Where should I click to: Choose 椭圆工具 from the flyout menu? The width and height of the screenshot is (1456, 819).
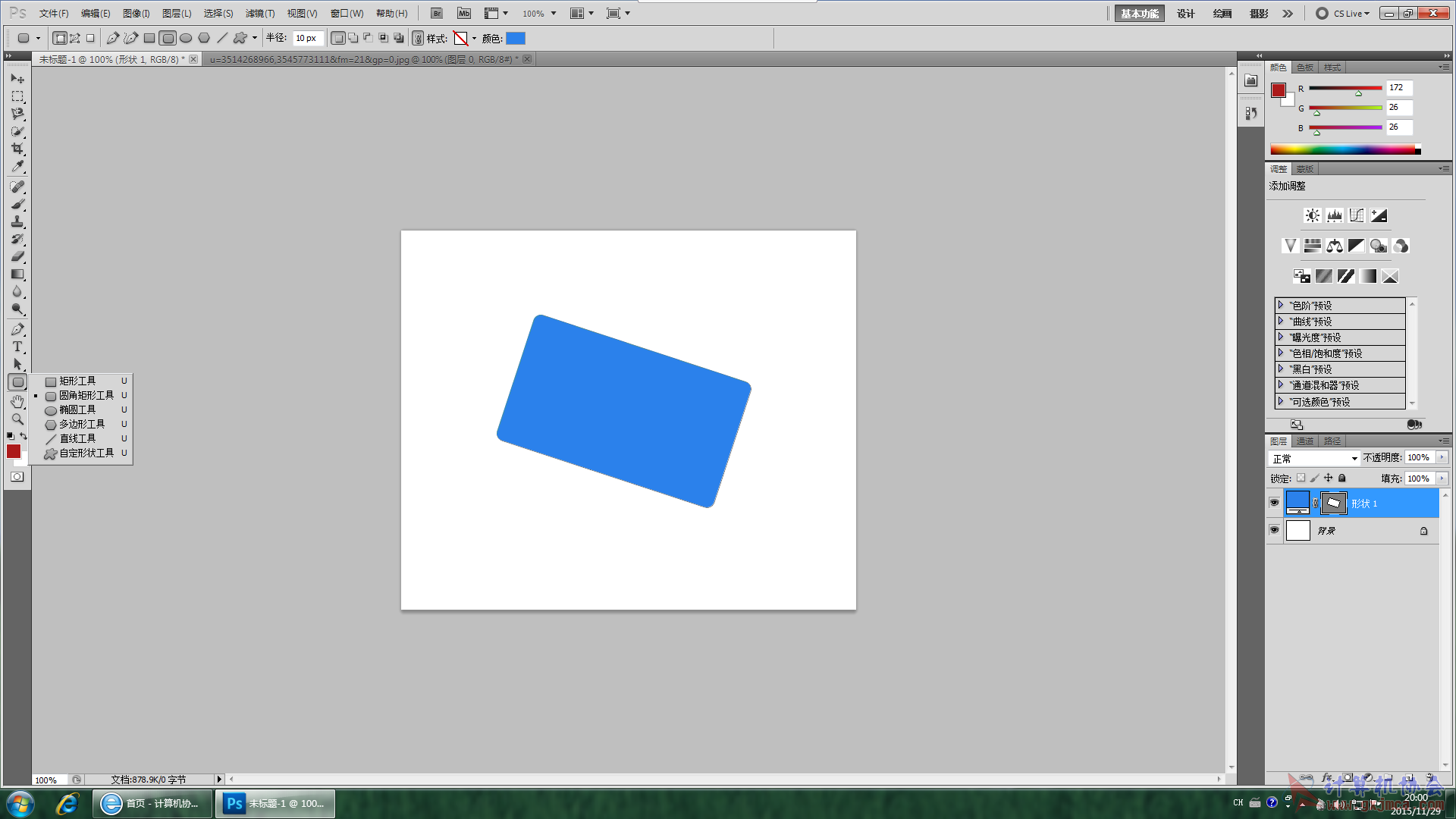point(77,409)
